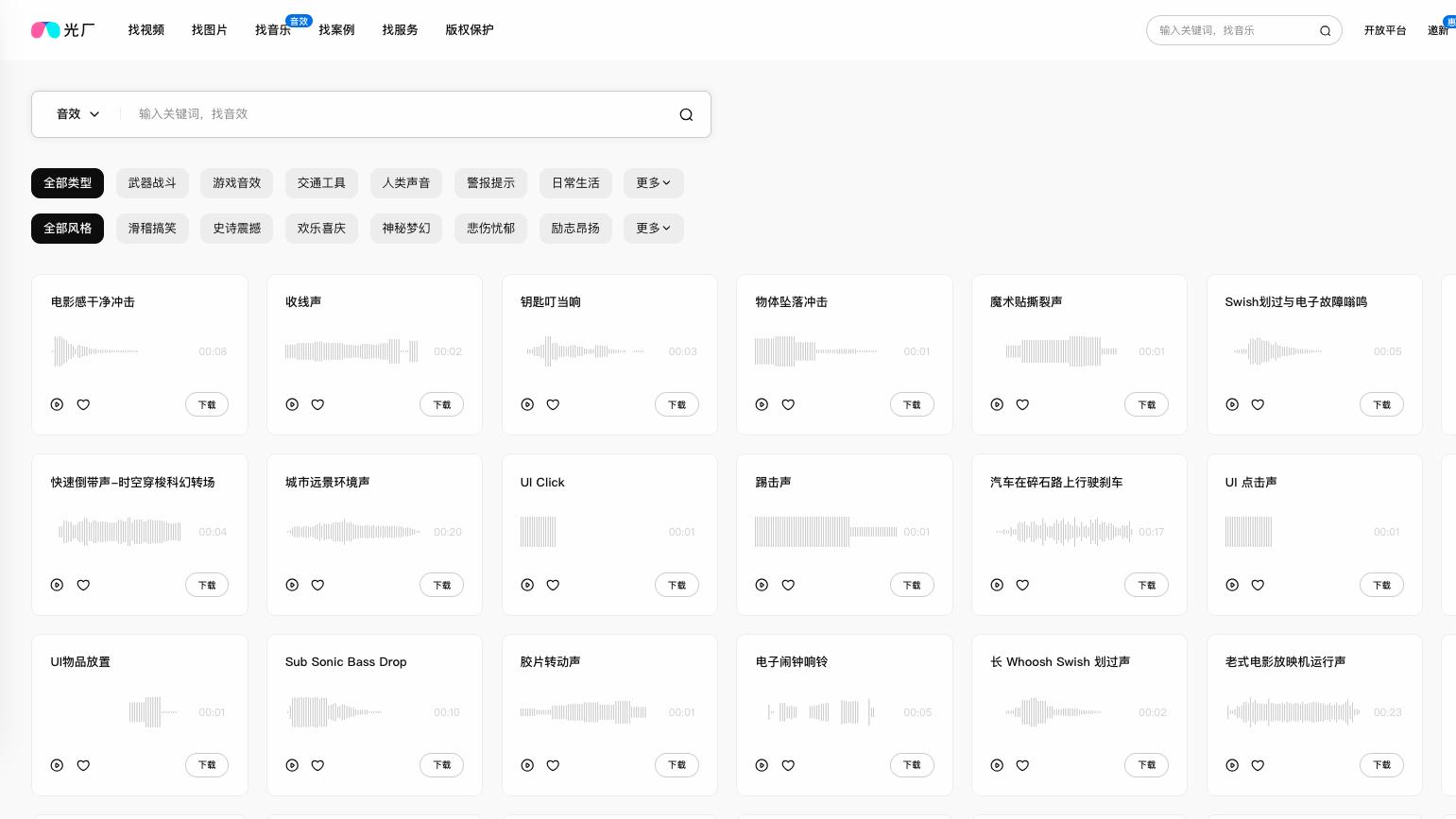Favorite the 物体坠落冲击 sound
The width and height of the screenshot is (1456, 819).
[788, 404]
